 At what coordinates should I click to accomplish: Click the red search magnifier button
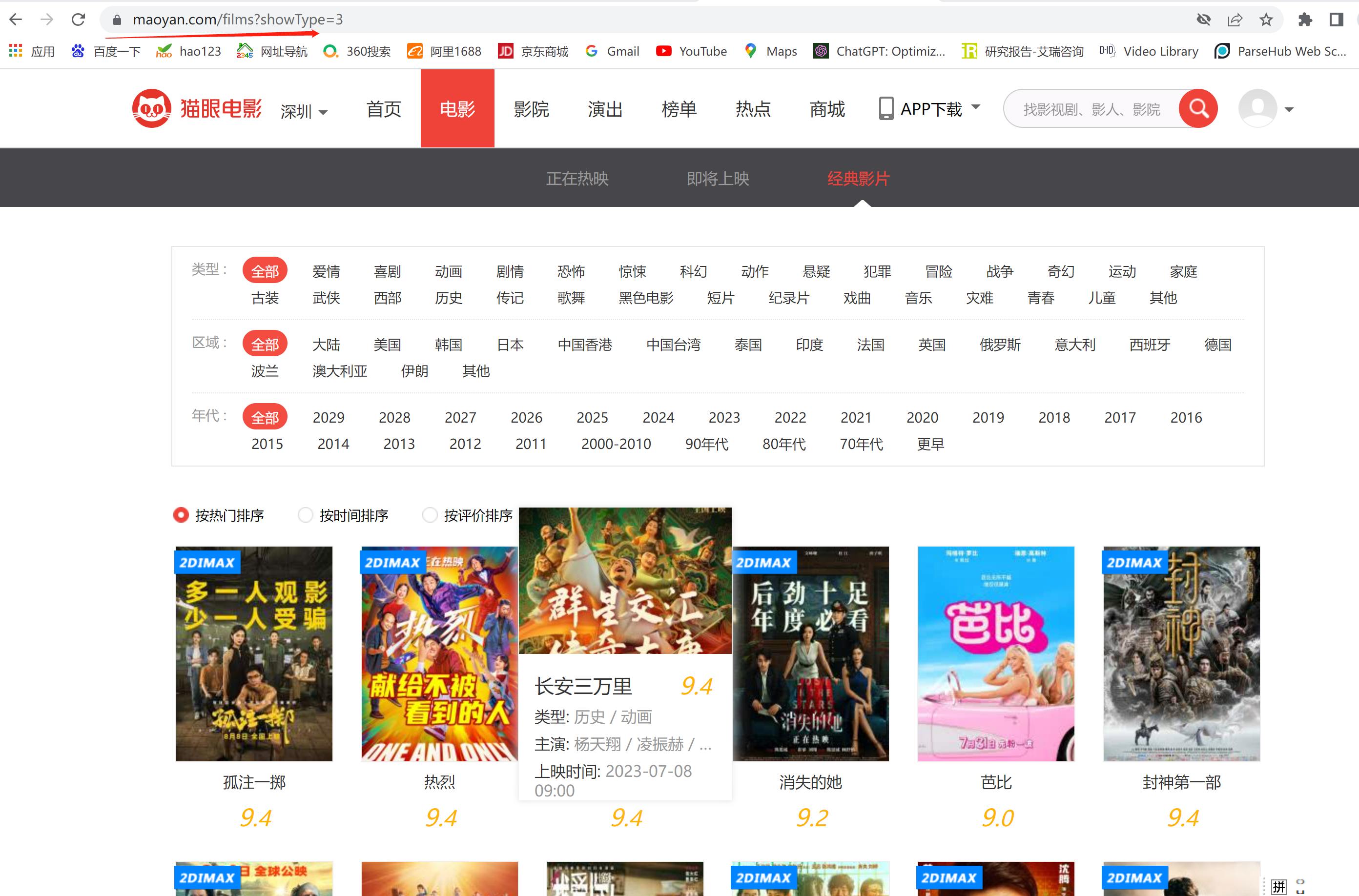coord(1198,108)
